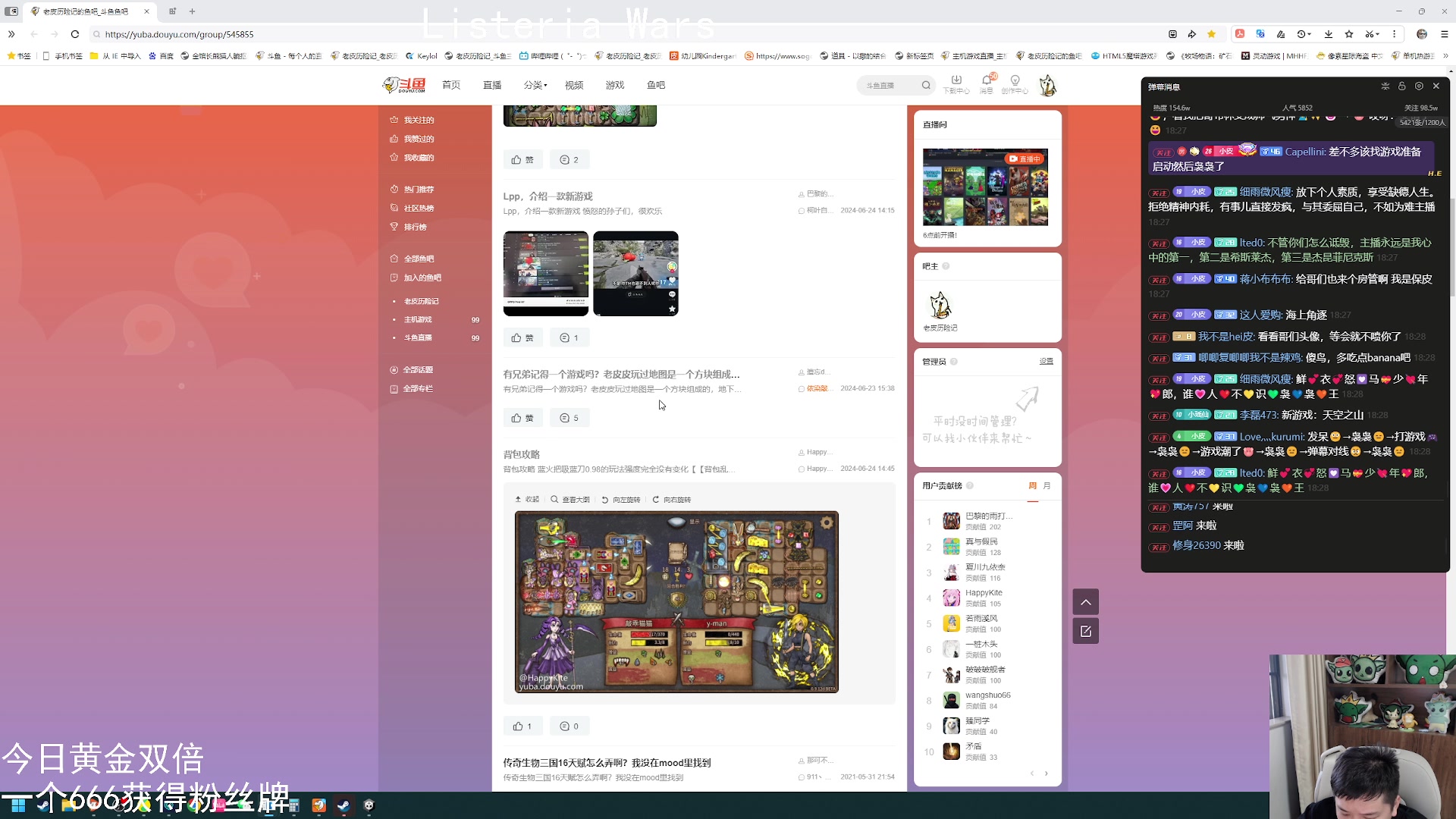Open comments on the 背包攻略 post
Viewport: 1456px width, 819px height.
(x=569, y=726)
